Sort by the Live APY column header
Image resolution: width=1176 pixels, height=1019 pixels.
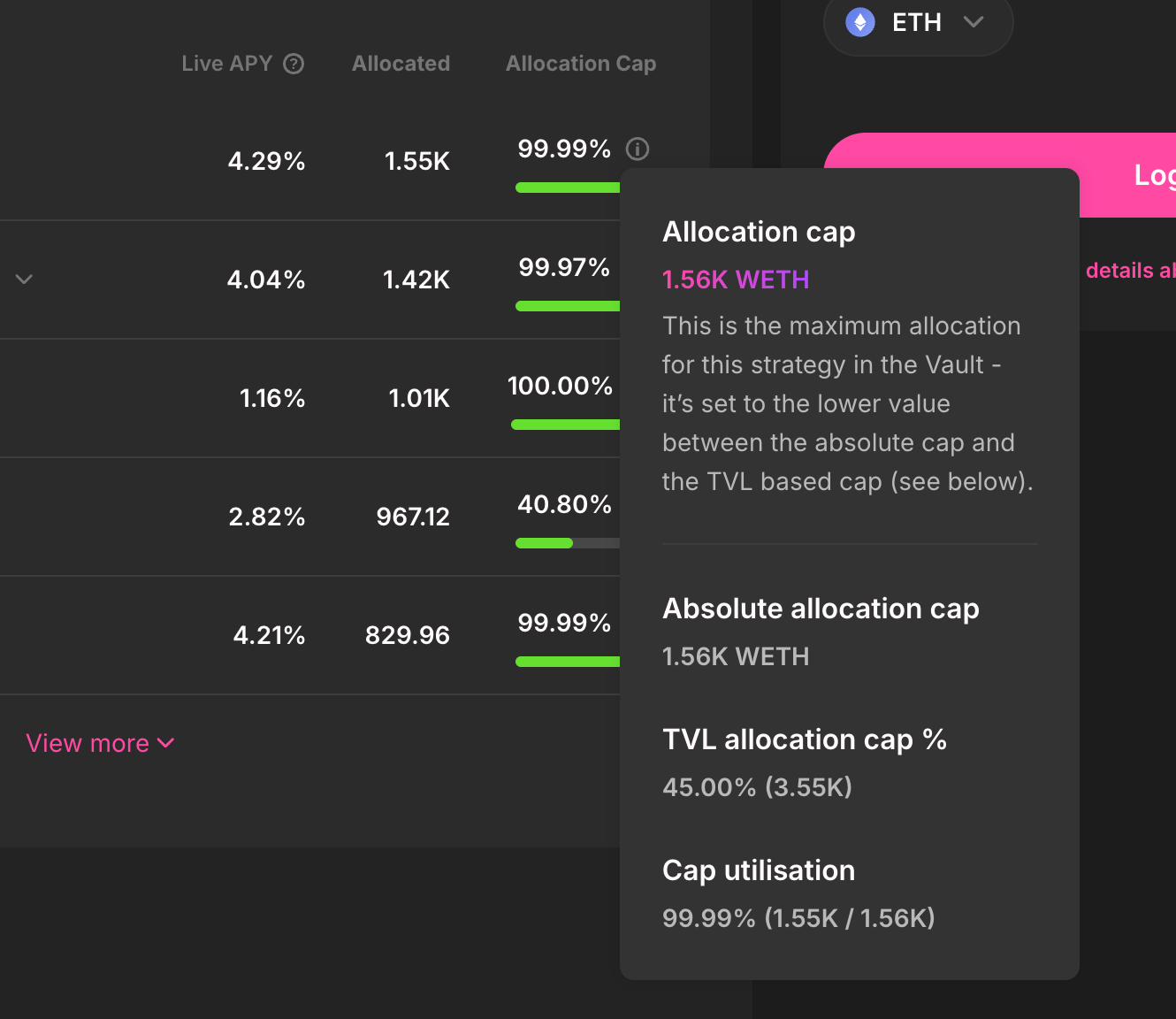tap(226, 64)
